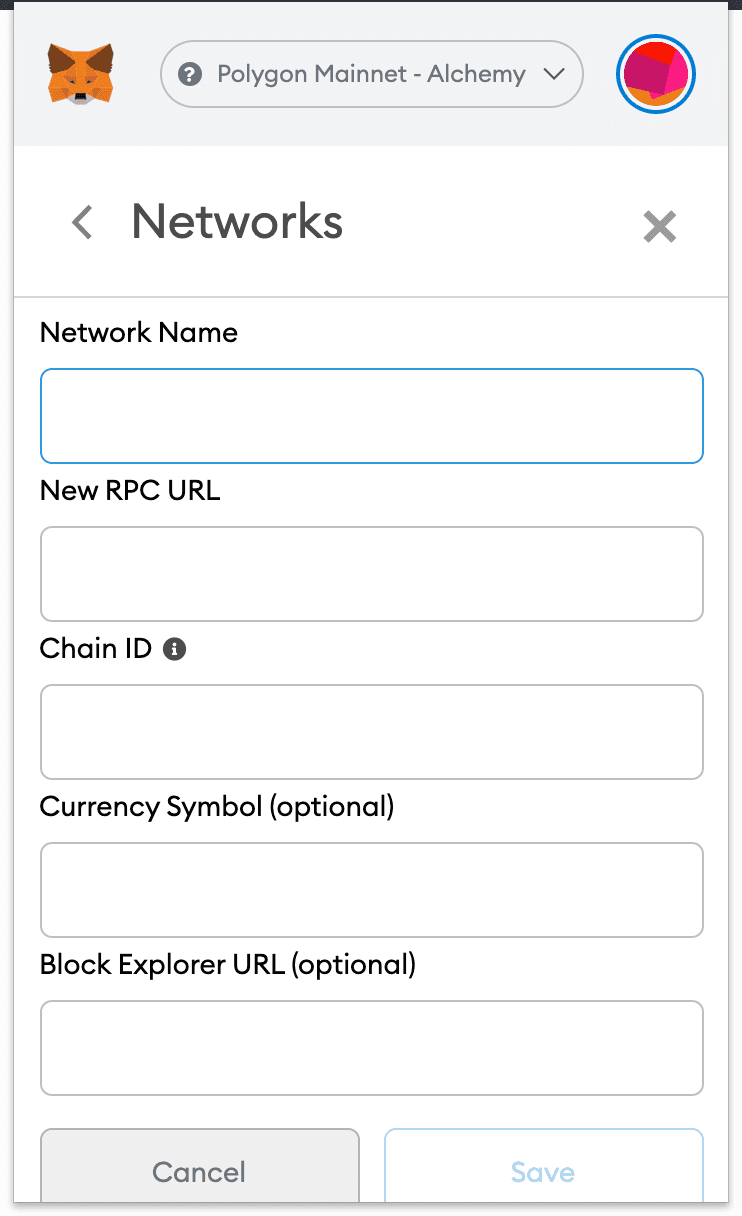Close the Networks panel with X
Screen dimensions: 742x1216
point(659,227)
